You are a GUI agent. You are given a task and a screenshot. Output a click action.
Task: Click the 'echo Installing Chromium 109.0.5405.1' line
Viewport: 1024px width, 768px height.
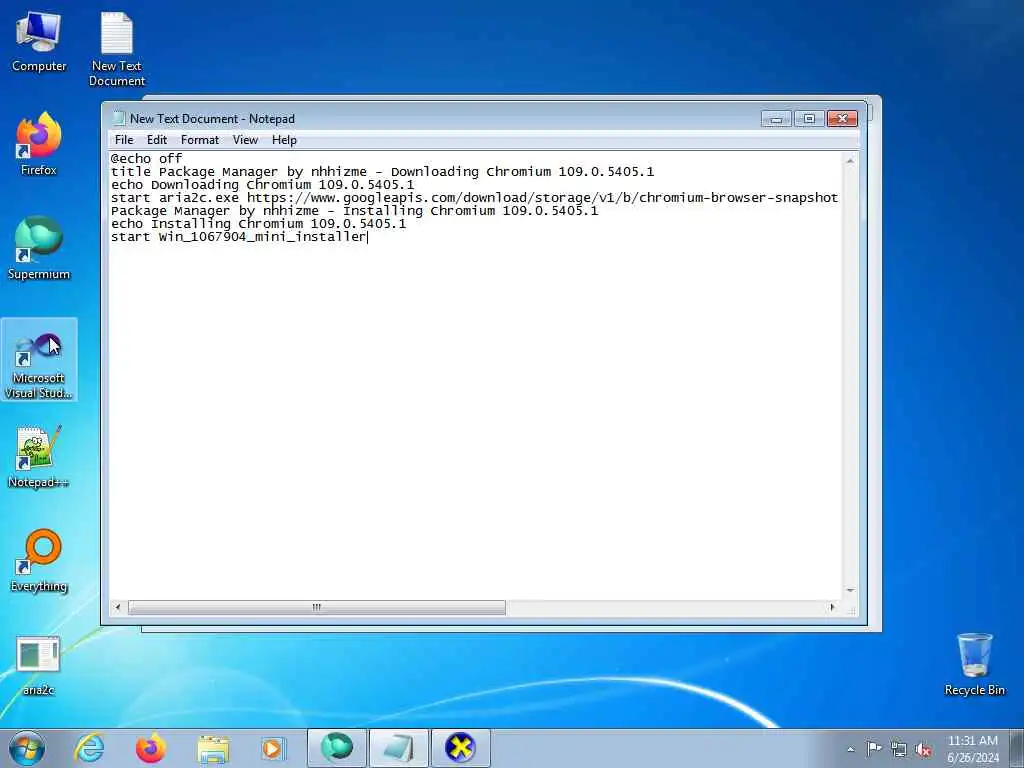pos(258,224)
